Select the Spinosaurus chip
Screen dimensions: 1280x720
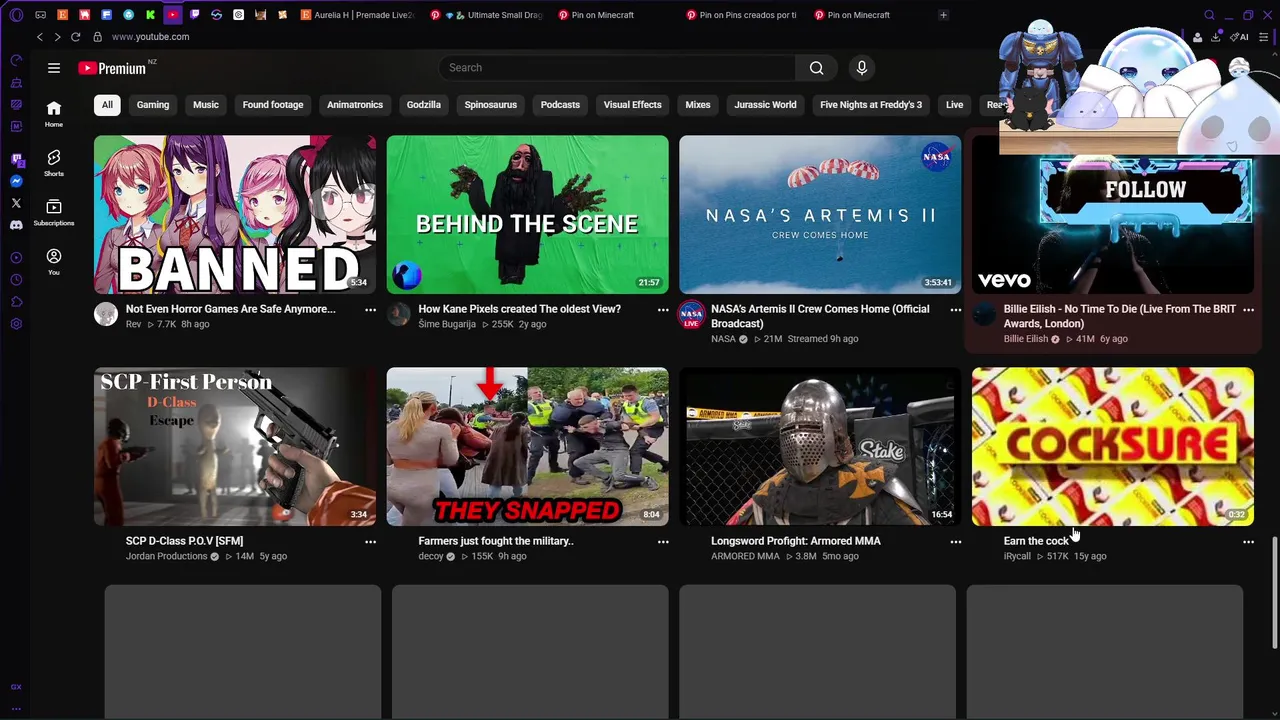490,105
